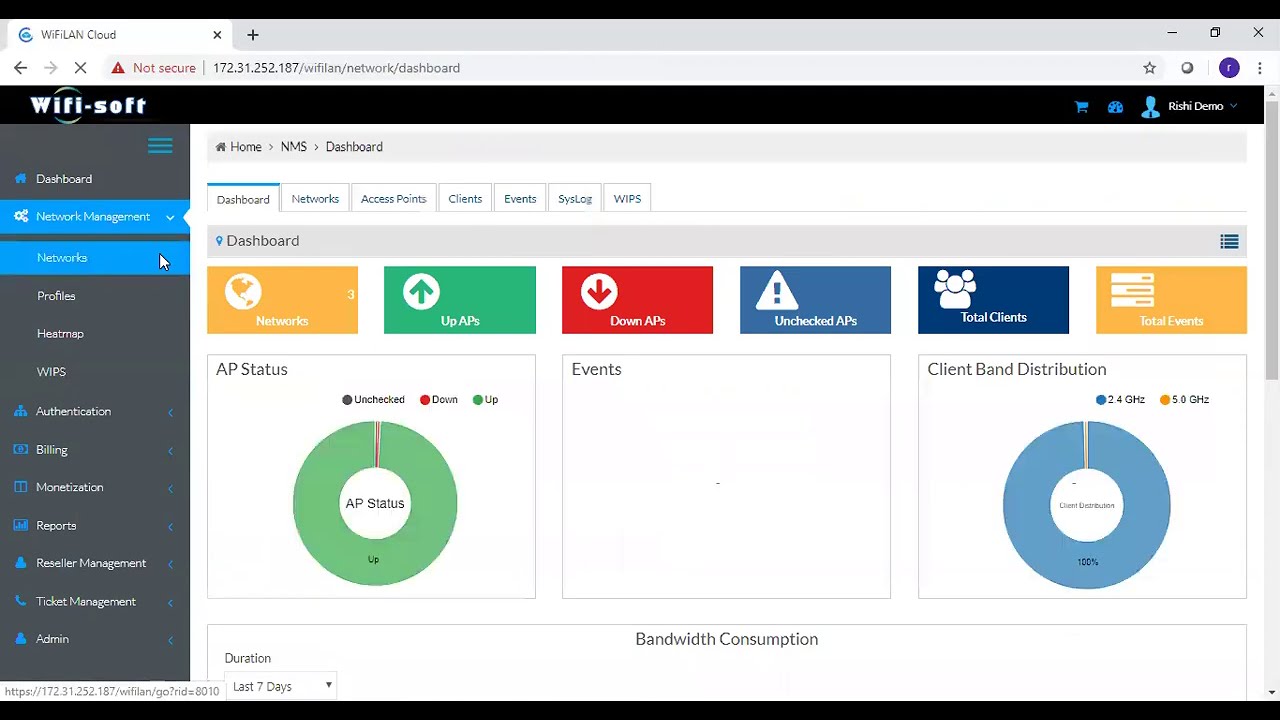Open the red Down APs tile
1280x720 pixels.
click(x=637, y=300)
